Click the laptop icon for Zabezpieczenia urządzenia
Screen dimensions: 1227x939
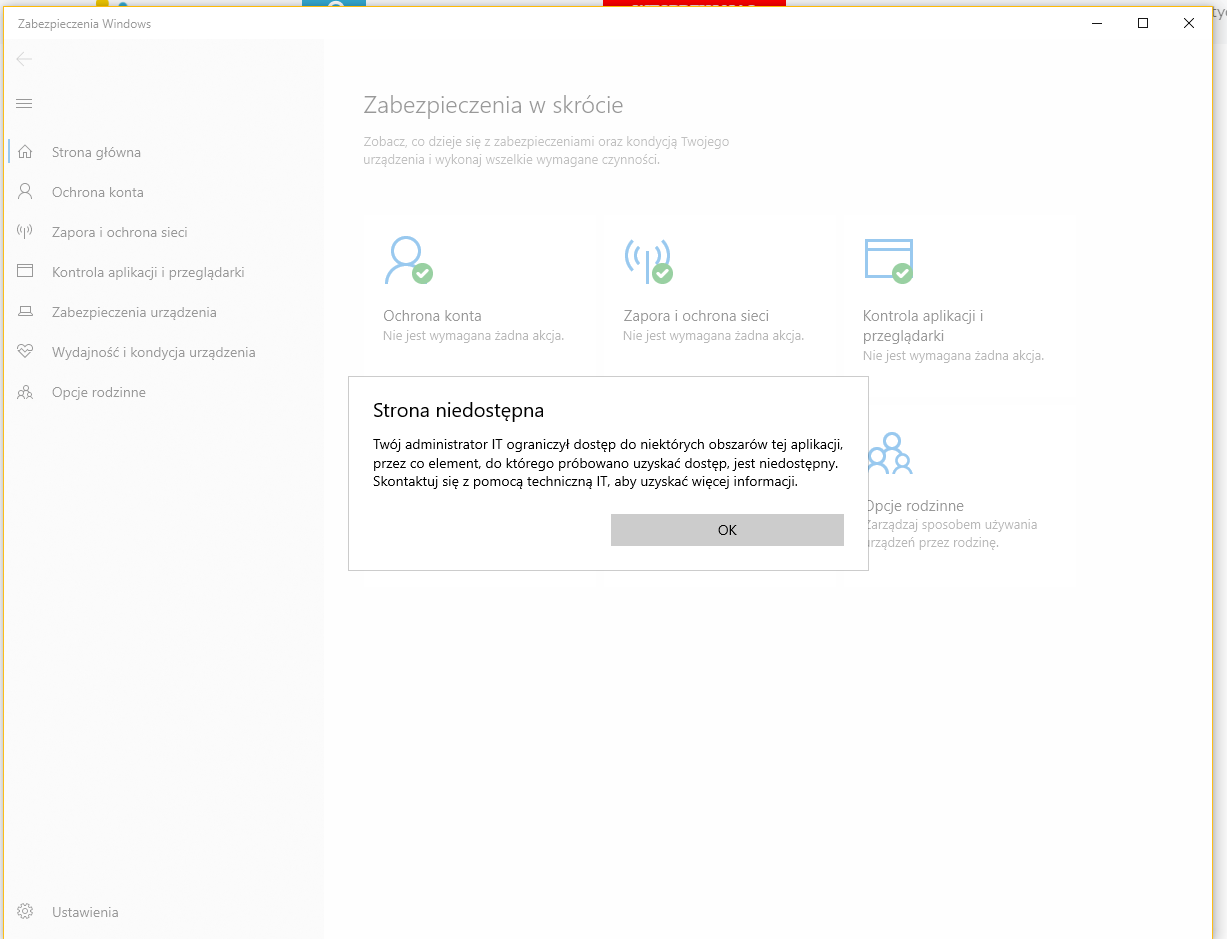25,312
